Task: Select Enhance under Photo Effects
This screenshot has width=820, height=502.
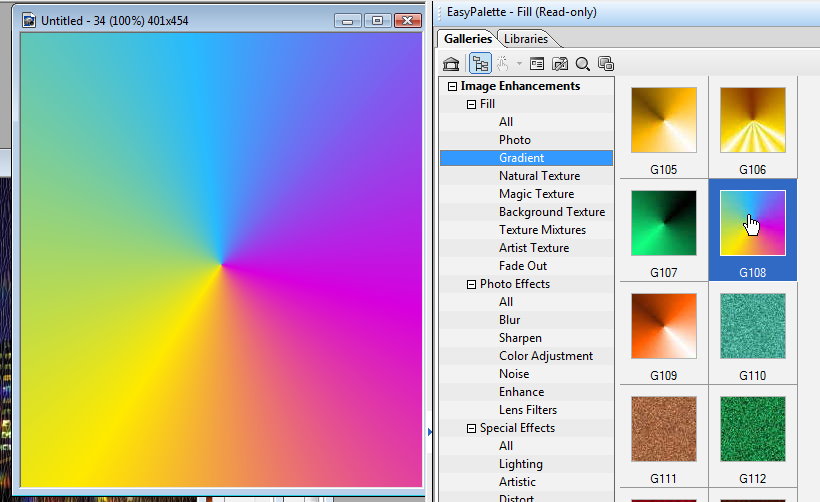Action: click(x=521, y=392)
